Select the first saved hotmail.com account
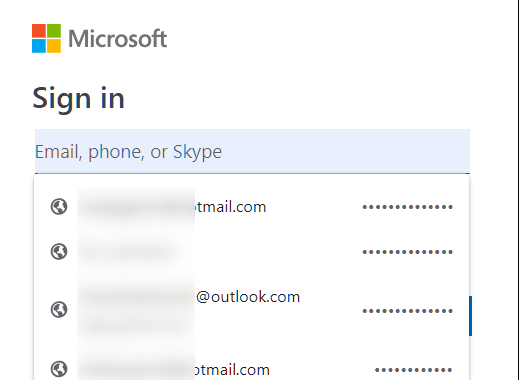The height and width of the screenshot is (380, 520). coord(252,207)
